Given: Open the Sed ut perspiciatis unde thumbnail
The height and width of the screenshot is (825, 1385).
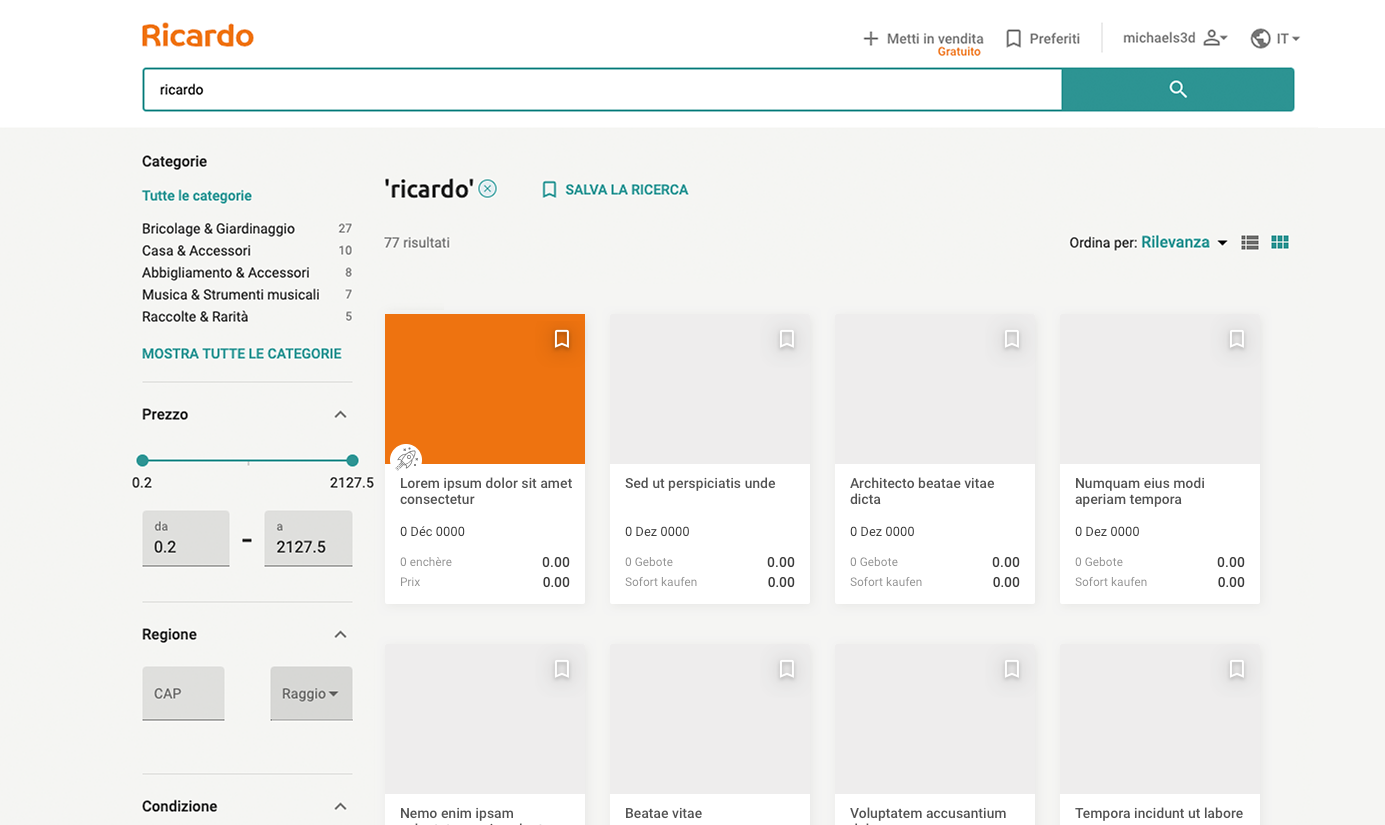Looking at the screenshot, I should 710,389.
